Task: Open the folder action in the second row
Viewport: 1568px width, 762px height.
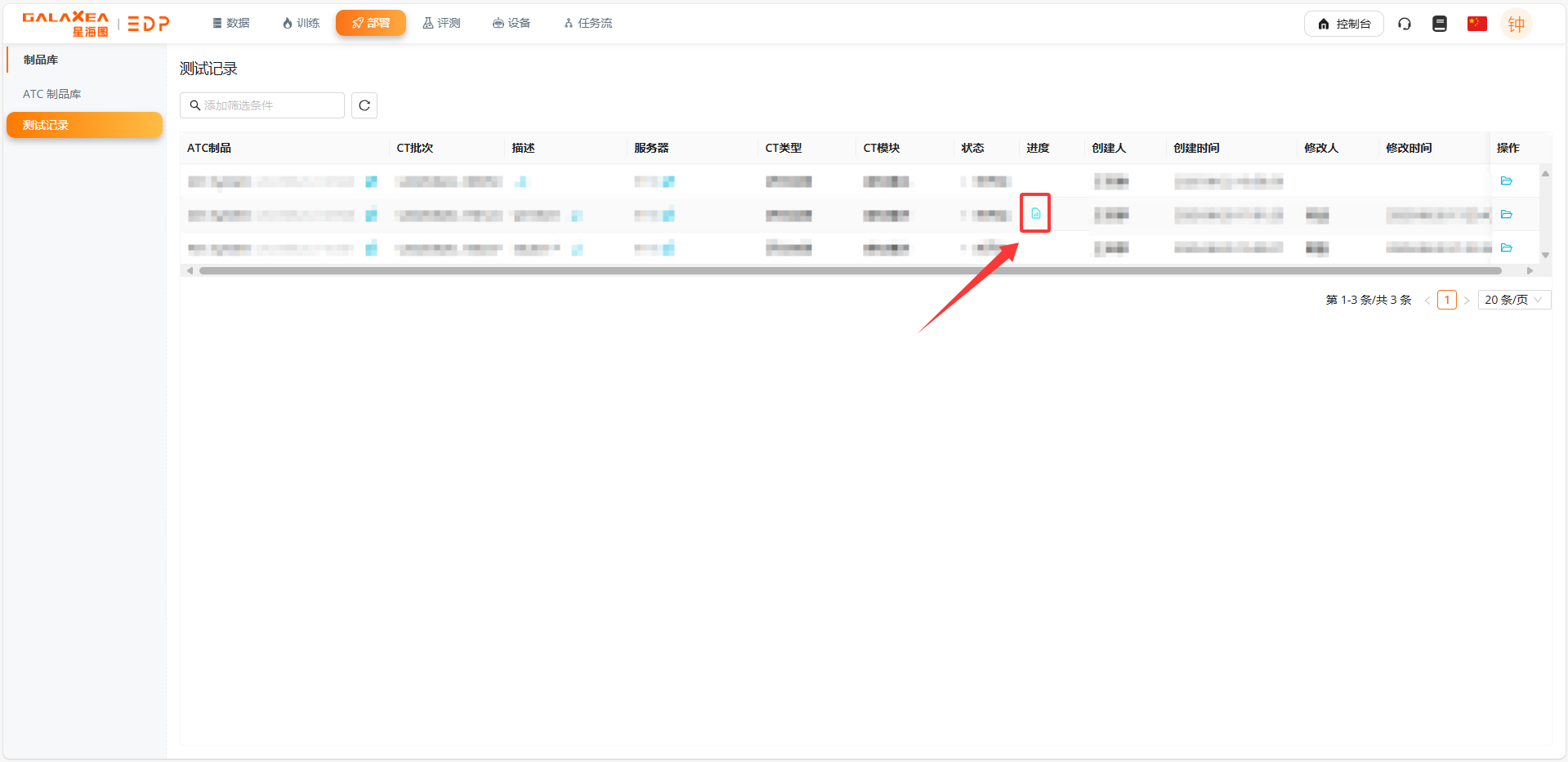Action: (1506, 214)
